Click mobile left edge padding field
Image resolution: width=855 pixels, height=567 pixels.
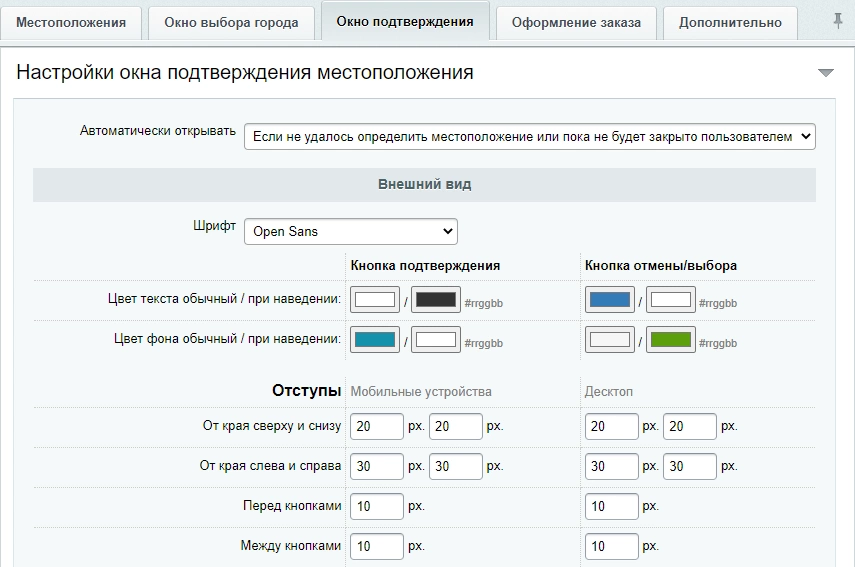[x=376, y=466]
